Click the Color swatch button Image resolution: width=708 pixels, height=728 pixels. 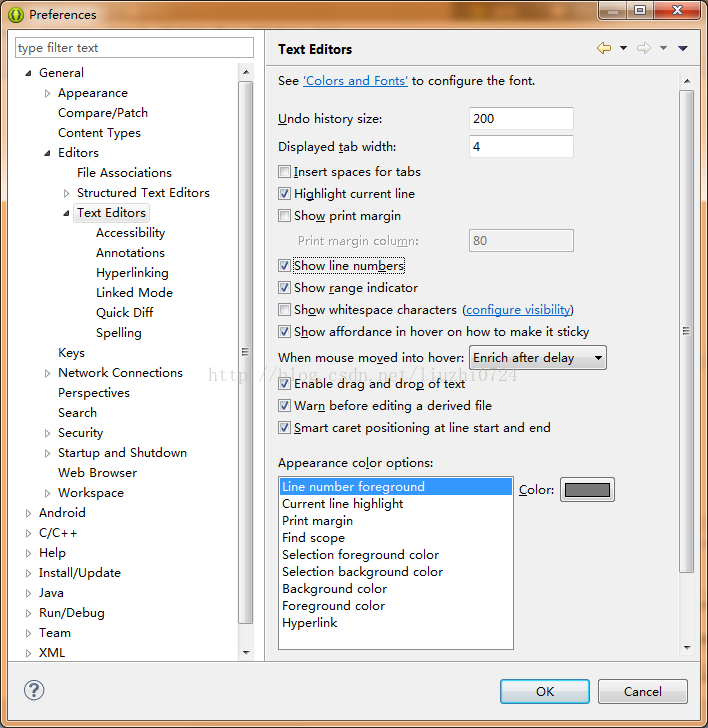(587, 490)
